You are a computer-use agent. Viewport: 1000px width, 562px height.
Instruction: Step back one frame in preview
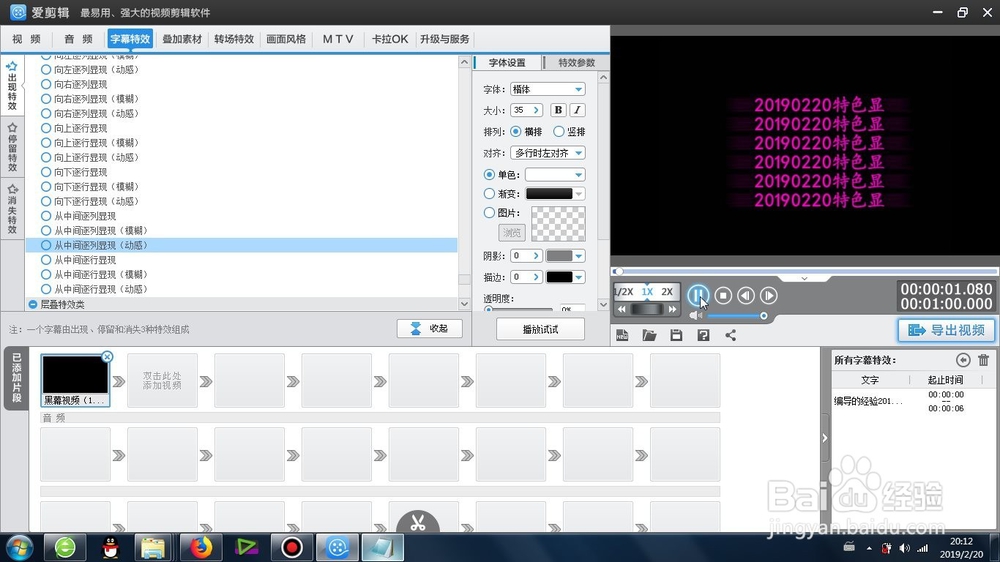tap(746, 295)
